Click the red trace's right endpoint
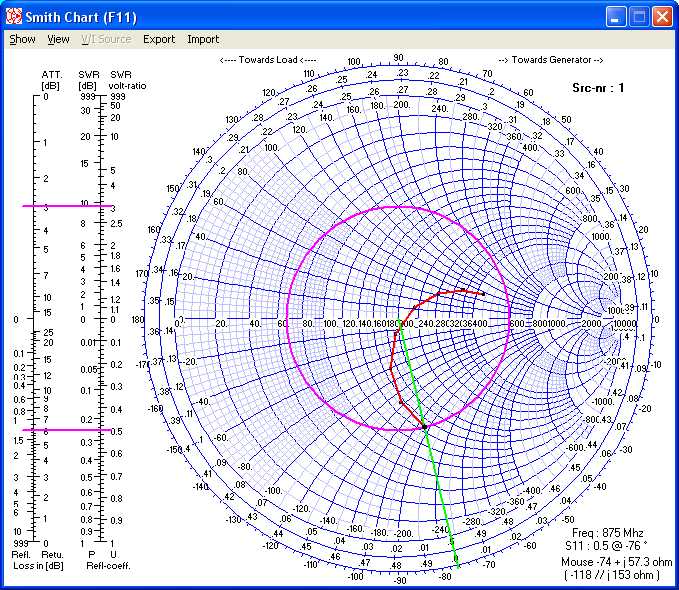Screen dimensions: 679x590 [x=484, y=294]
